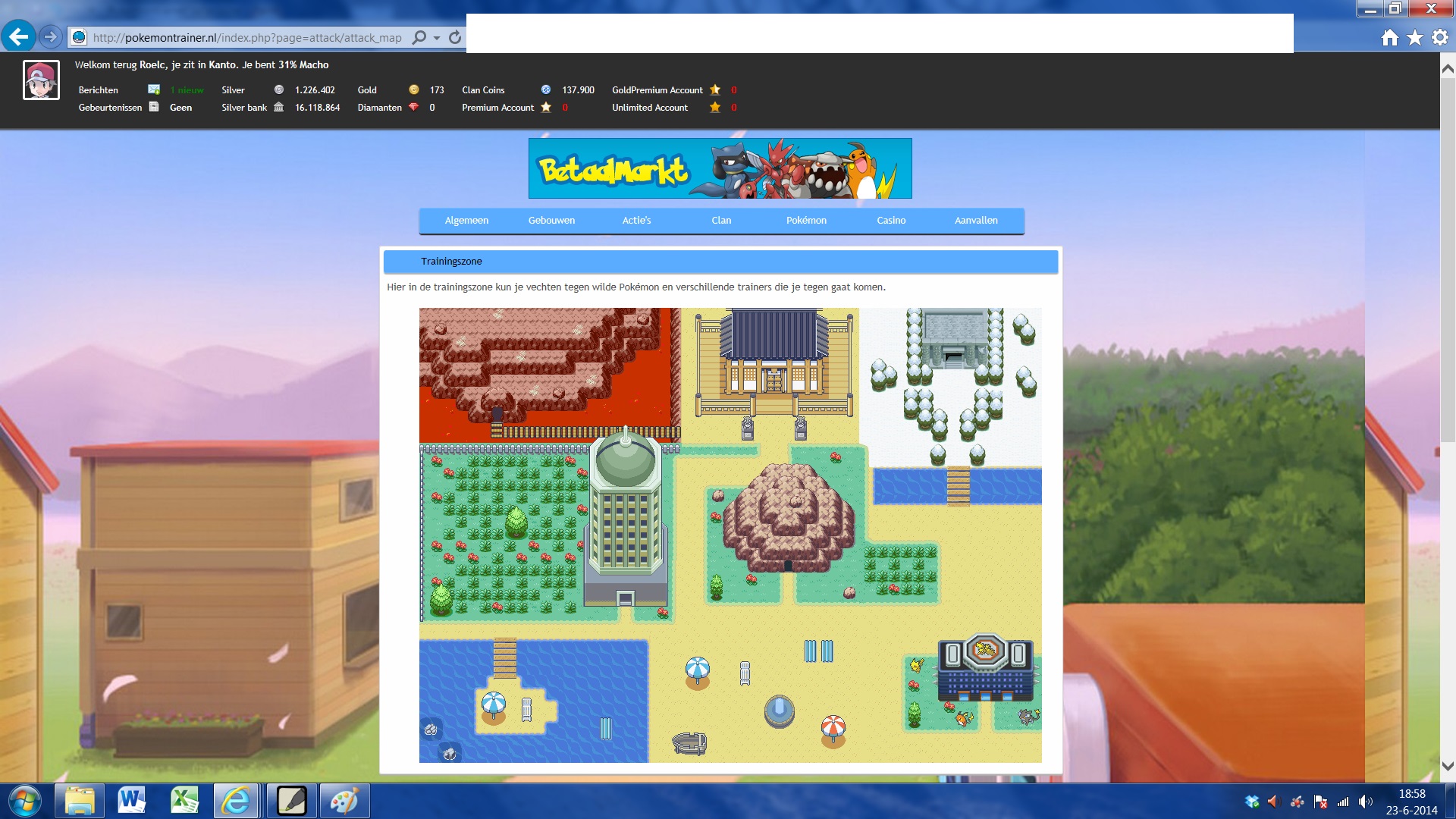Click the Clan Coins blue icon

click(546, 89)
